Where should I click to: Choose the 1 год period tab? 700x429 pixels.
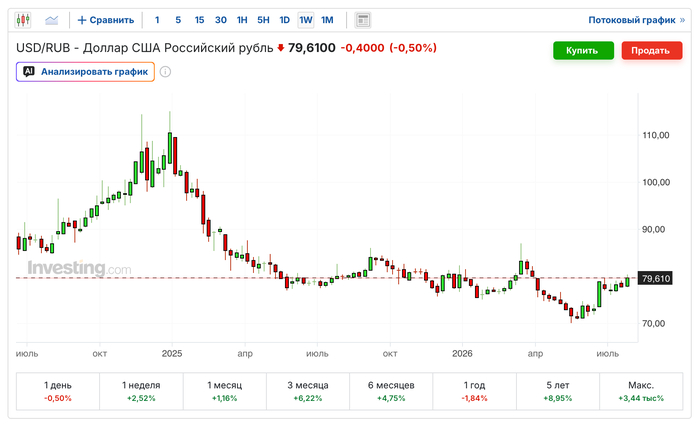coord(475,391)
